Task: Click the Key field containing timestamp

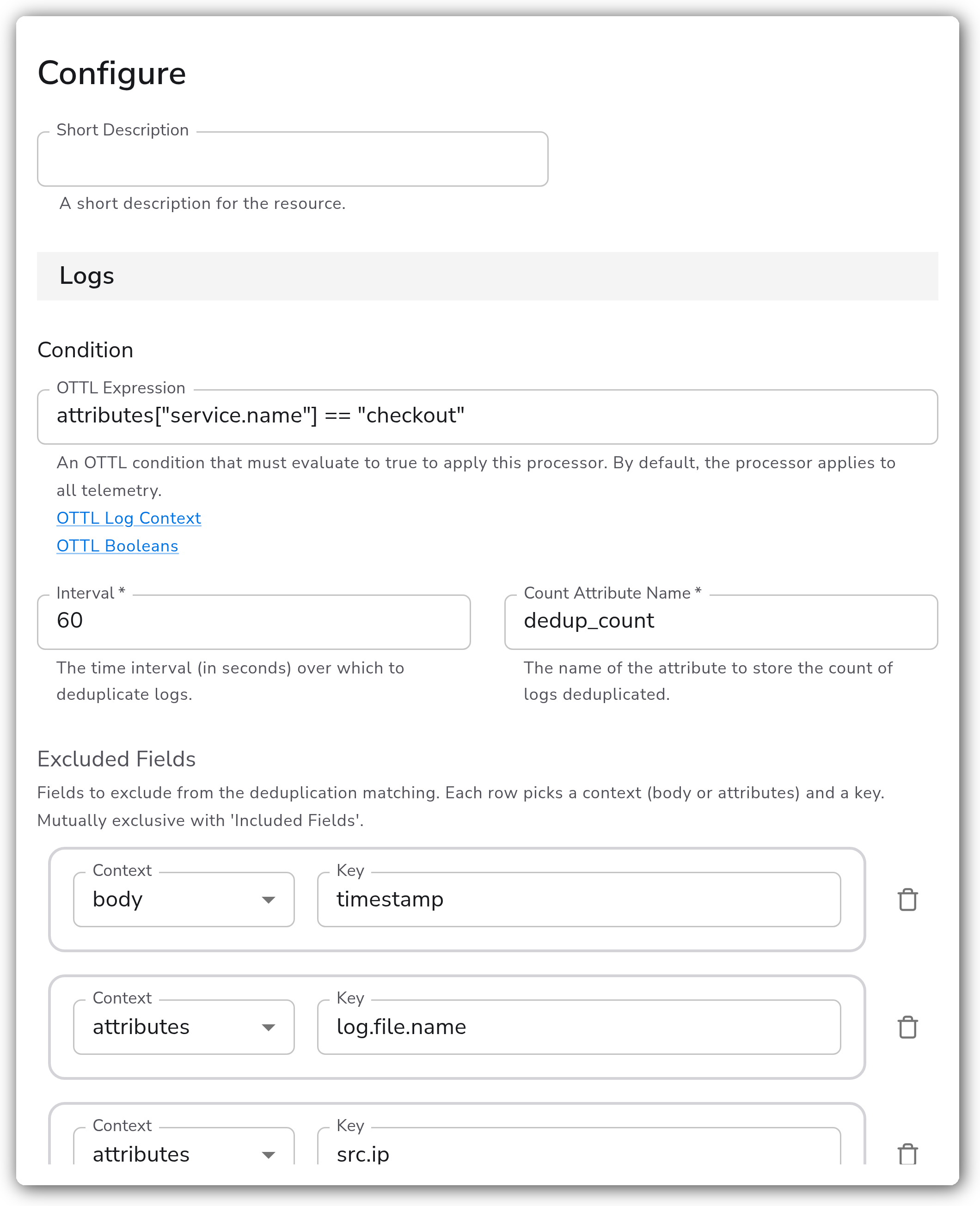Action: click(579, 900)
